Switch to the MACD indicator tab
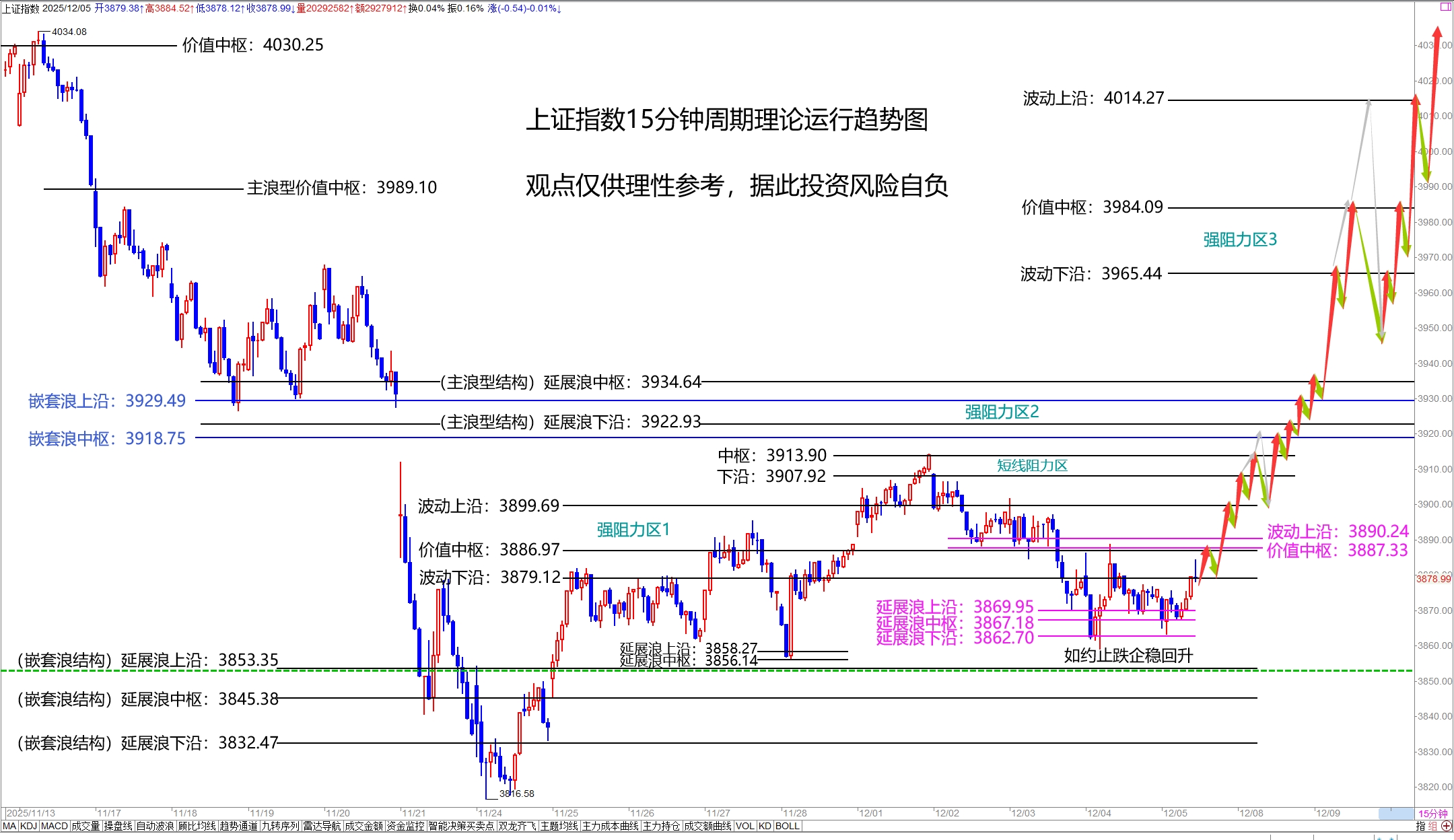This screenshot has width=1454, height=840. 55,826
